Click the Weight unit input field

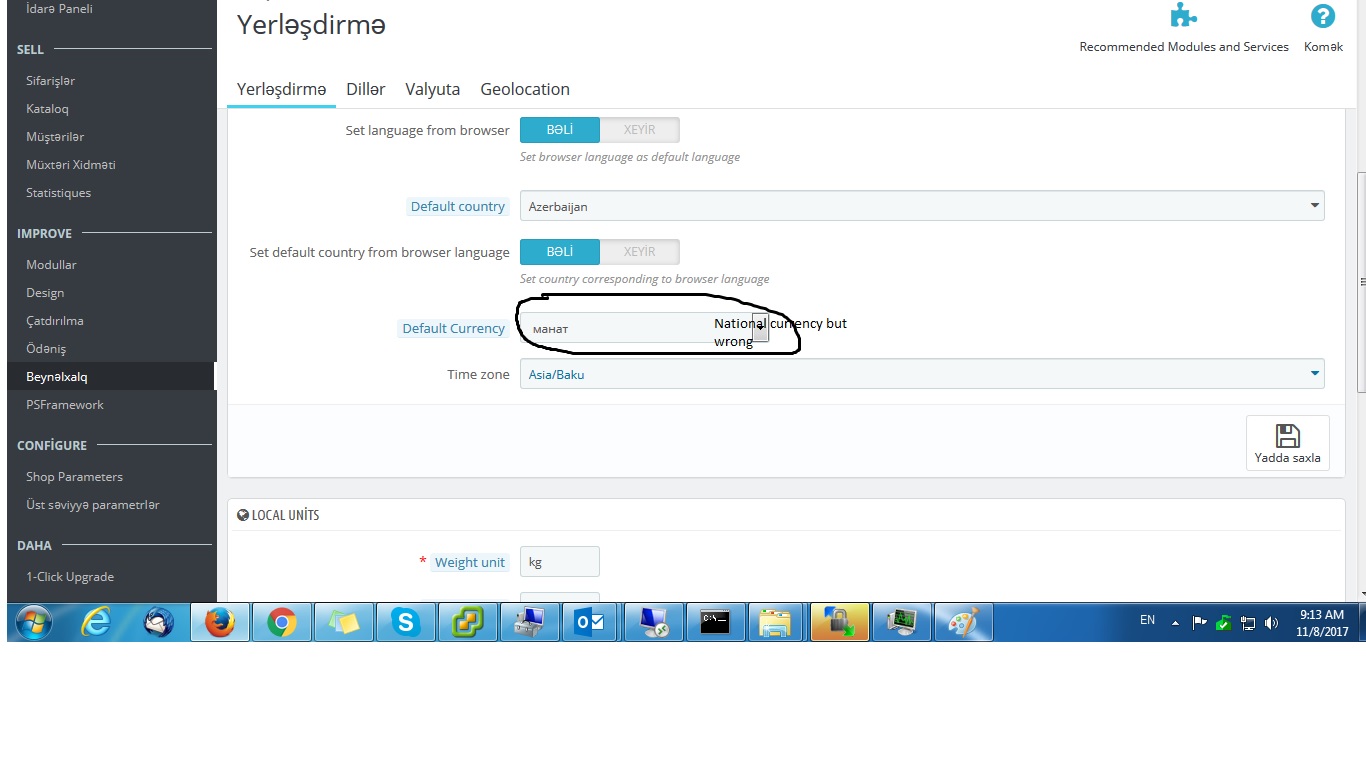(x=560, y=562)
